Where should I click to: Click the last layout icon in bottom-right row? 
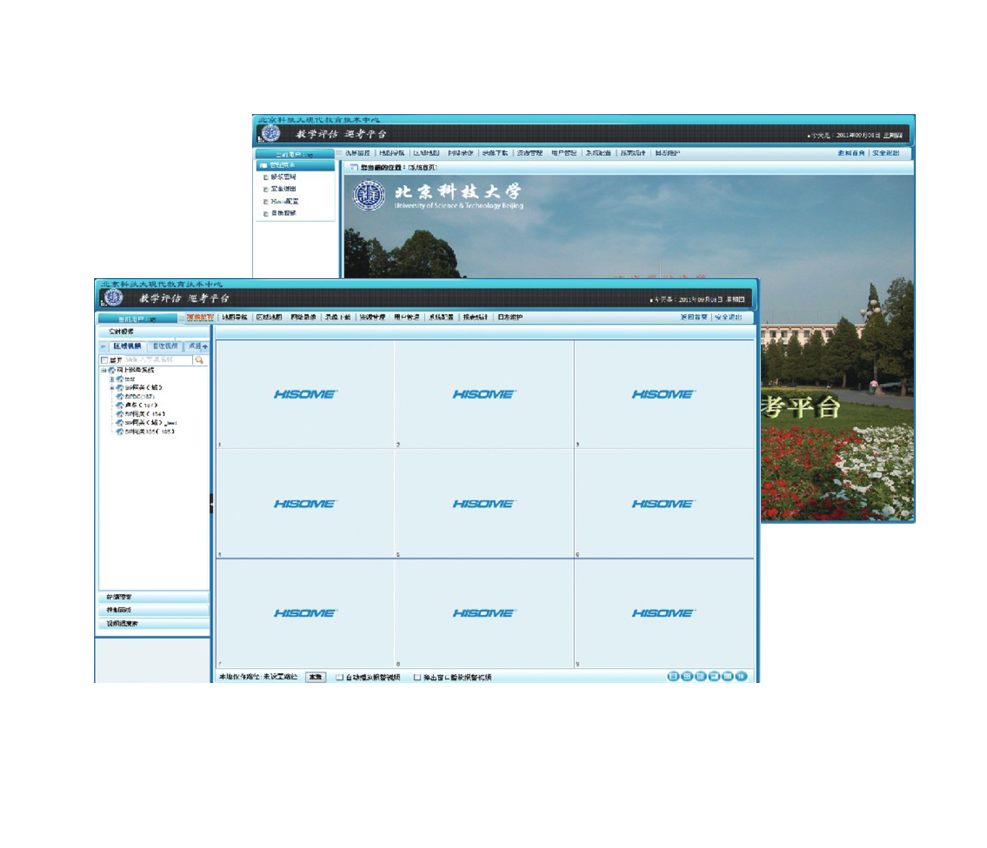(741, 677)
